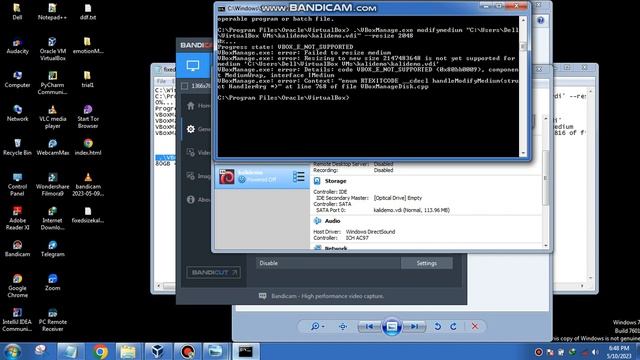Open Control Panel desktop shortcut
Screen dimensions: 640x360
(17, 184)
